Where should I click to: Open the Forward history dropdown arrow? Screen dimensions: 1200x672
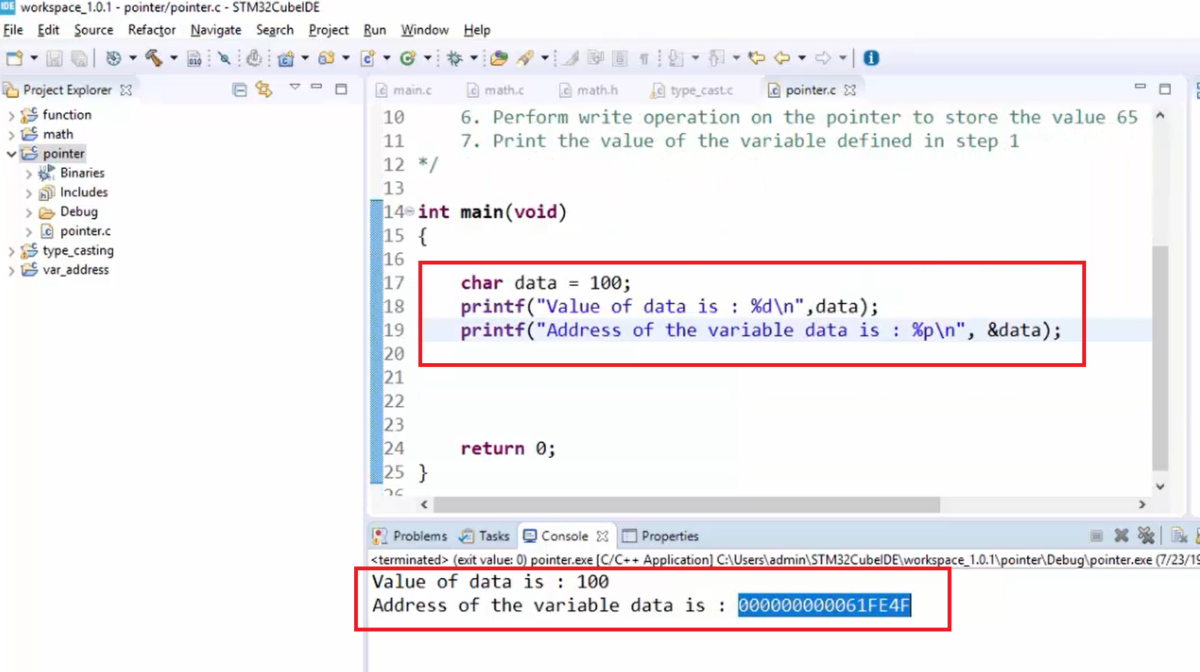[842, 58]
